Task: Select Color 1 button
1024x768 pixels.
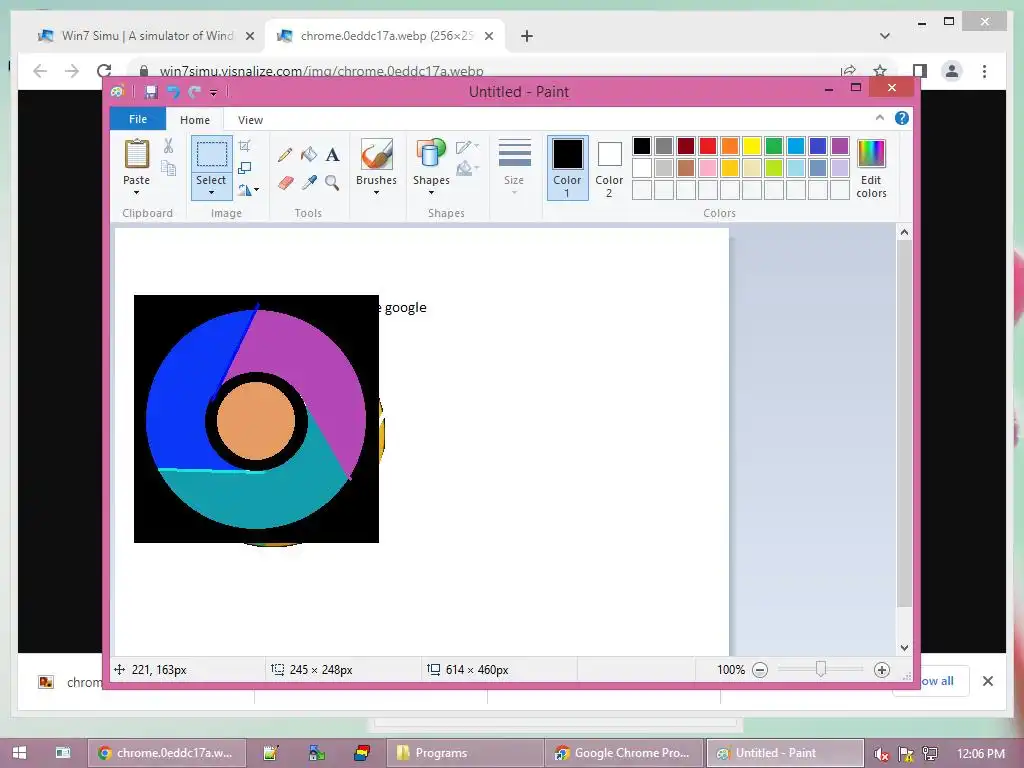Action: [x=568, y=168]
